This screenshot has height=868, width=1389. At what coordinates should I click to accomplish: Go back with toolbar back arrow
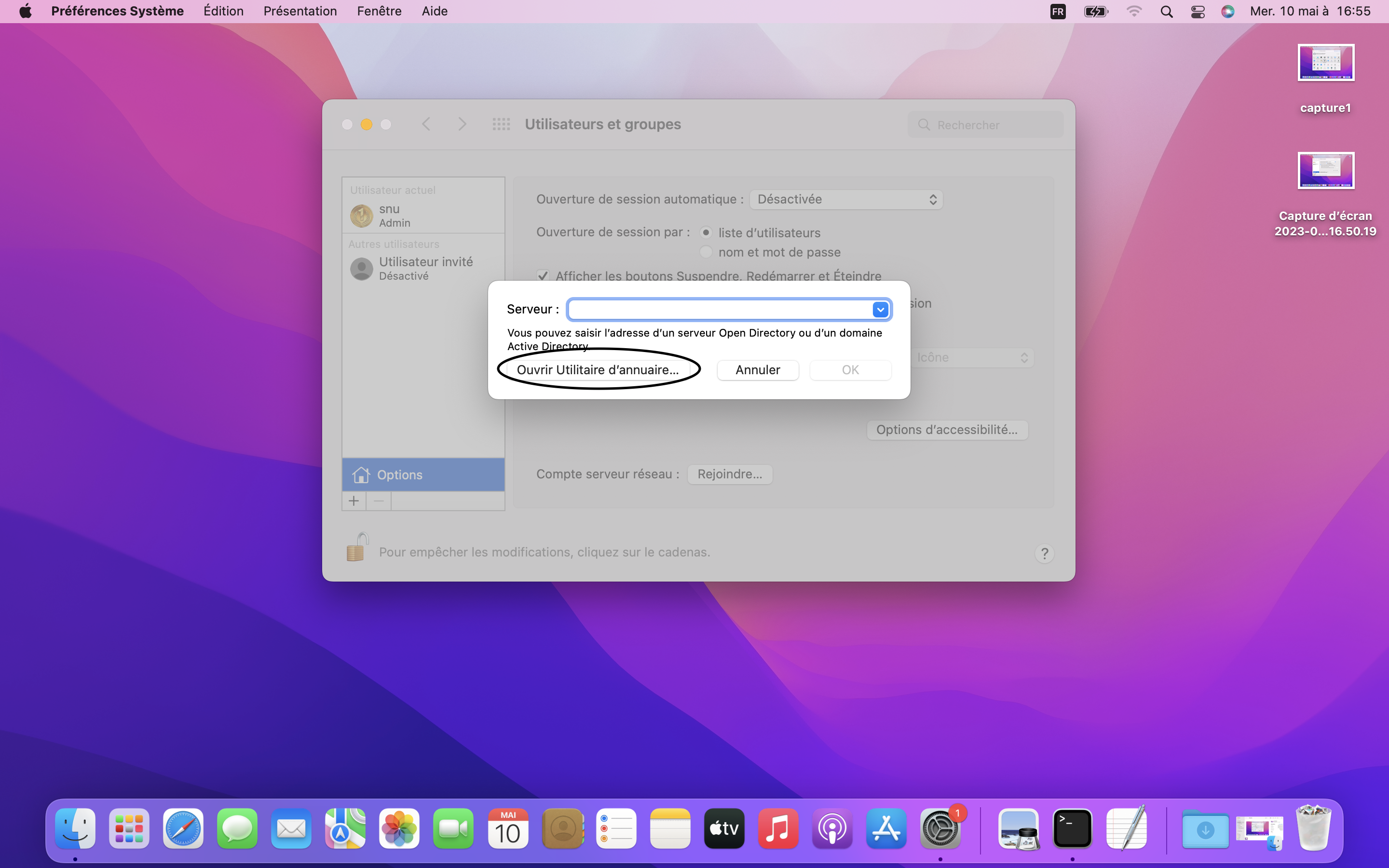[426, 124]
